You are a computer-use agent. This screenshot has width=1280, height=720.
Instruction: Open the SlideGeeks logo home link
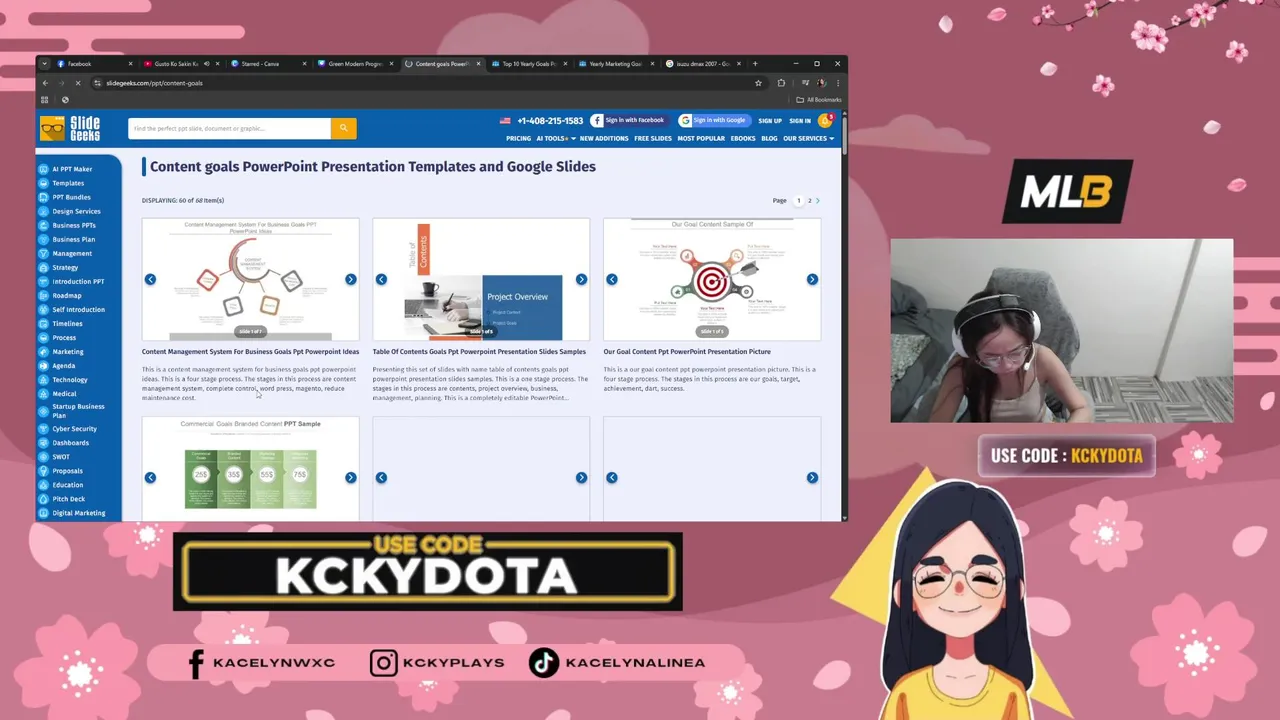(x=70, y=128)
